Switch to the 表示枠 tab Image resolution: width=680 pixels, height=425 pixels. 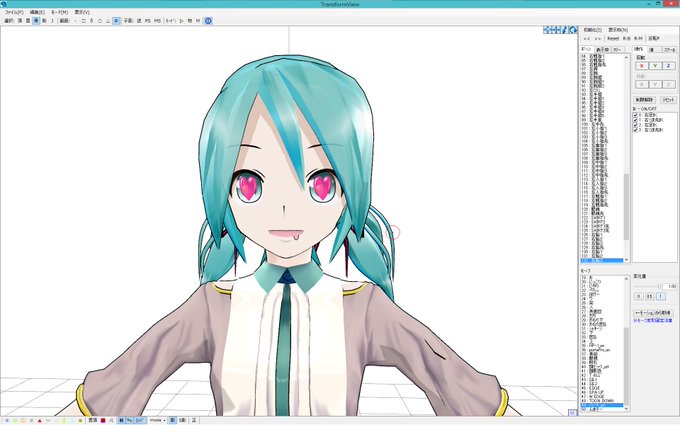[602, 49]
